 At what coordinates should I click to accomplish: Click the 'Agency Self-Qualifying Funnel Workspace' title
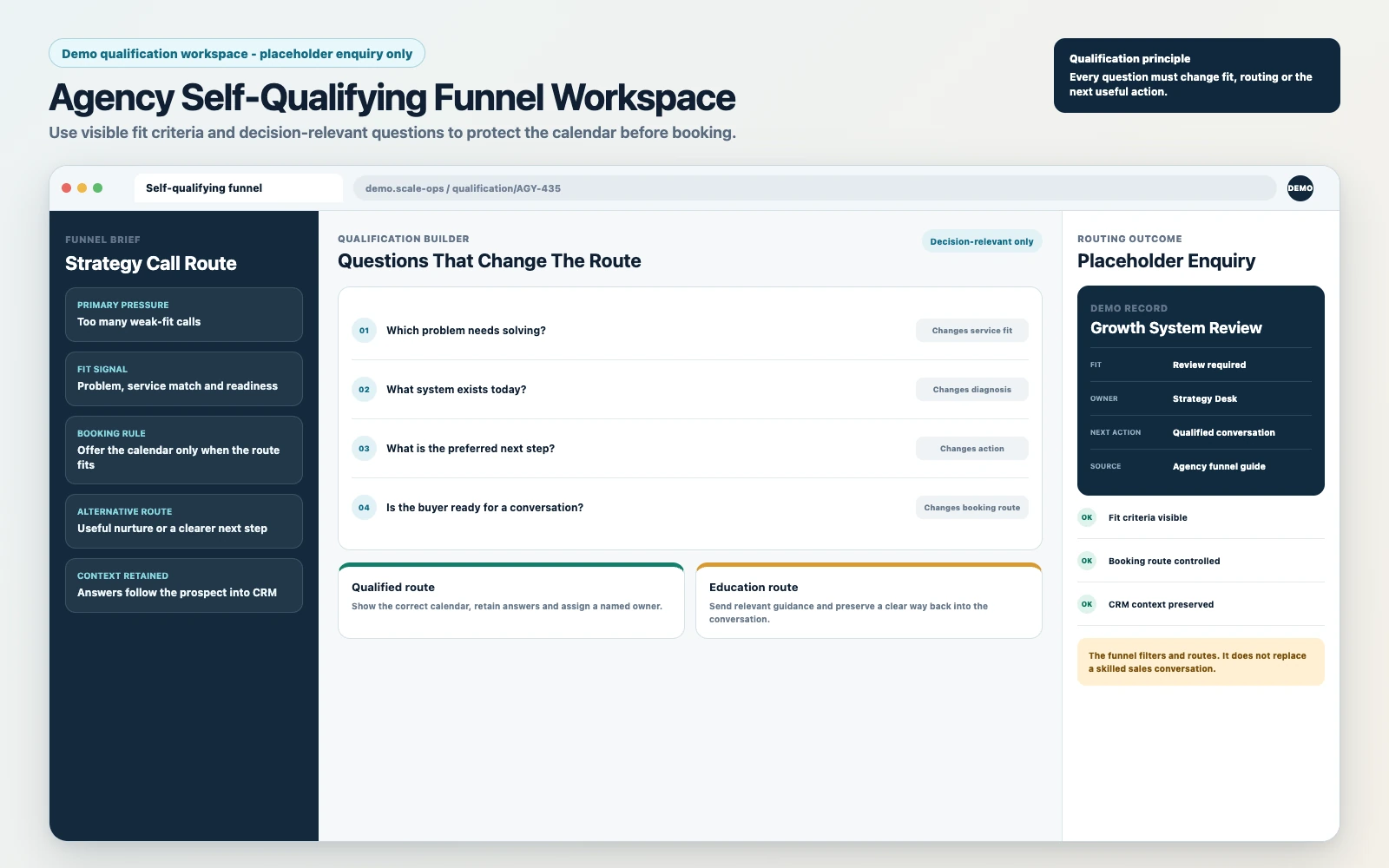[392, 98]
